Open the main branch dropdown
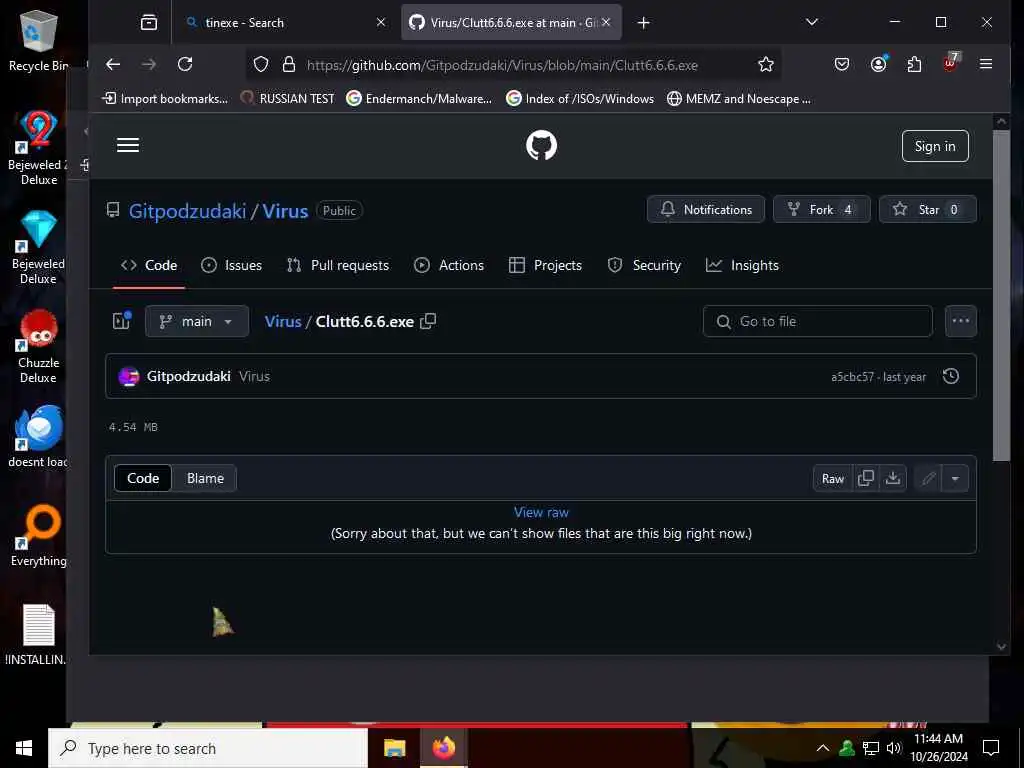The height and width of the screenshot is (768, 1024). (x=197, y=321)
